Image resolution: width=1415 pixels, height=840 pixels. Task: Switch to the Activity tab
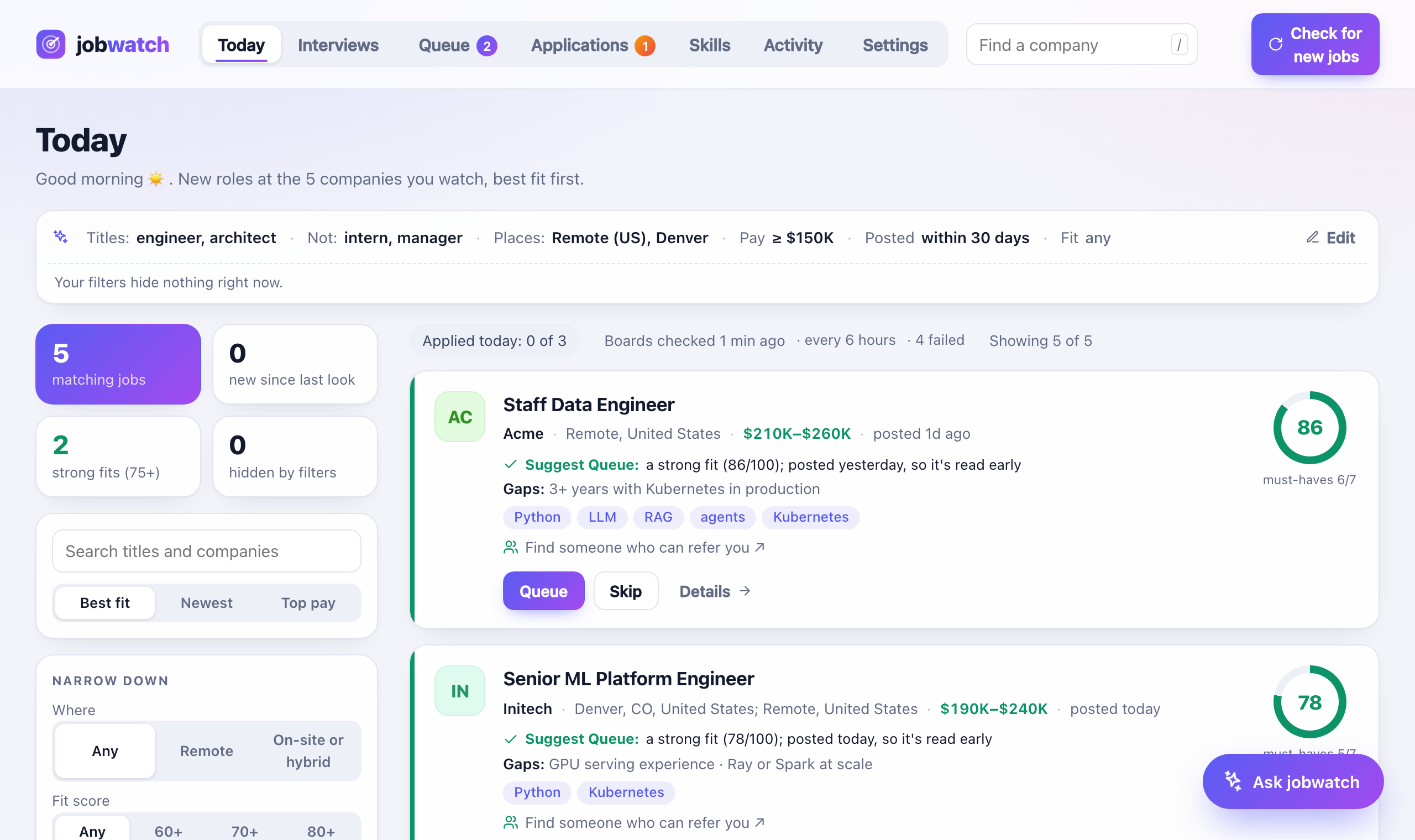coord(793,45)
